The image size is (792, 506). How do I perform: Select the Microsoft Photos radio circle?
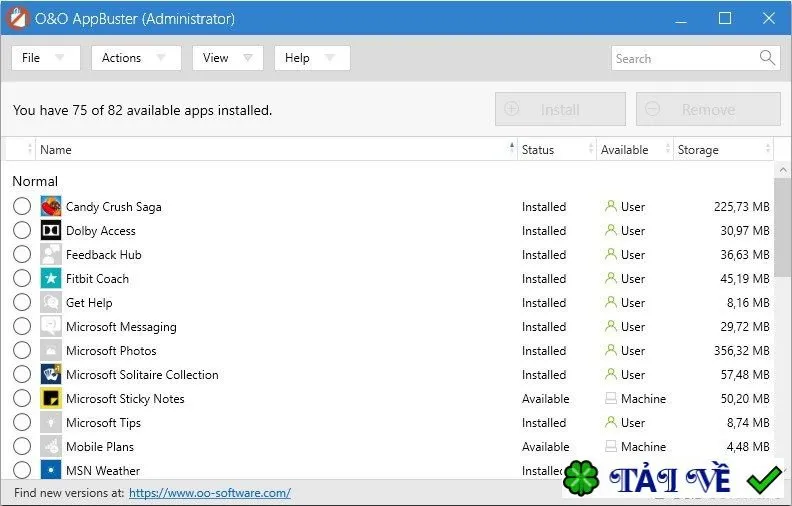point(22,350)
